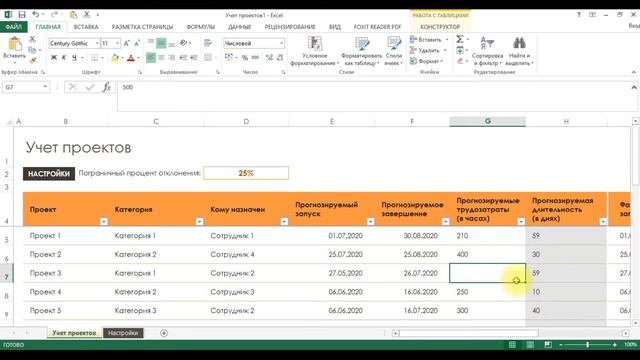Click the large Вставить paste icon
The width and height of the screenshot is (640, 360).
tap(15, 44)
